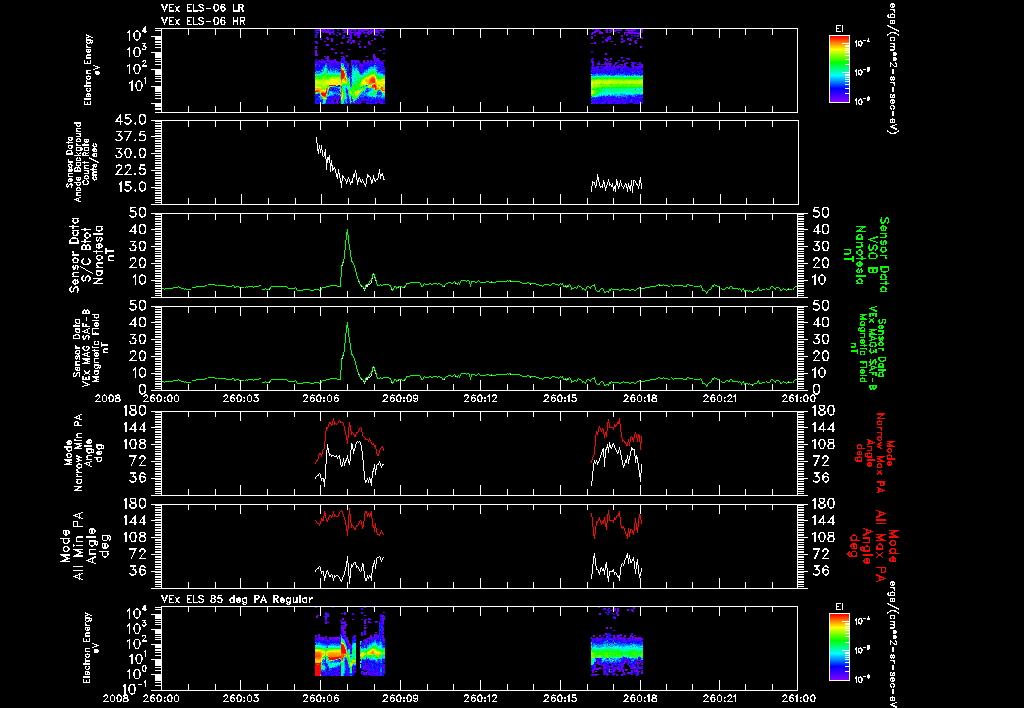
Task: Click the red "Mode All Max PA Angle" label
Action: tap(875, 545)
